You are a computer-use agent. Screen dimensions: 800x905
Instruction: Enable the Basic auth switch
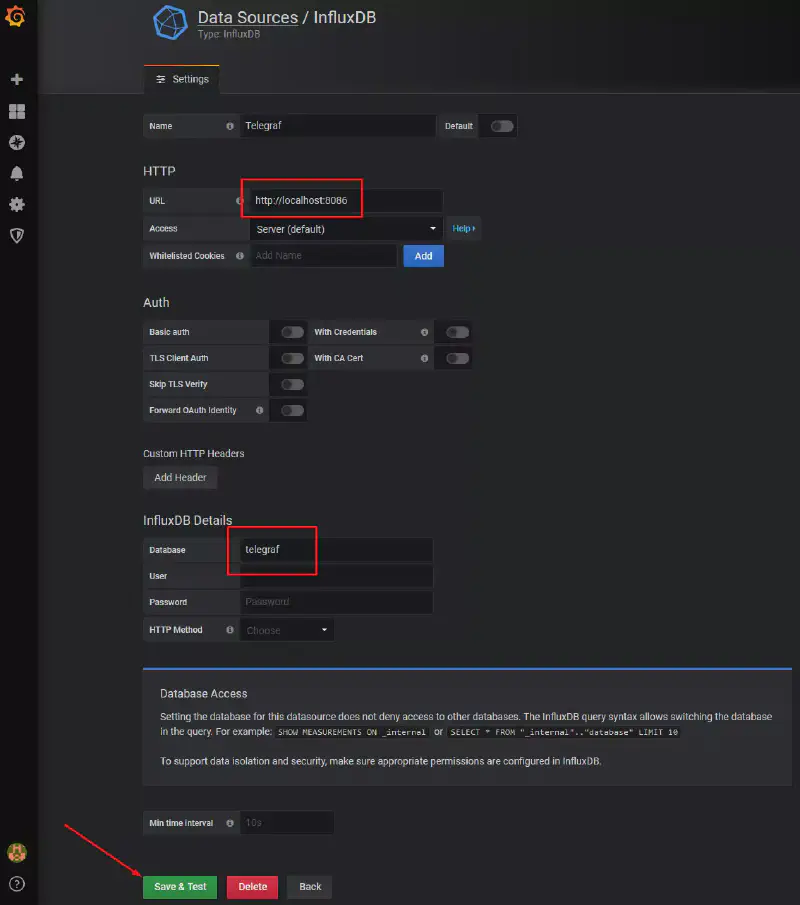[x=292, y=332]
